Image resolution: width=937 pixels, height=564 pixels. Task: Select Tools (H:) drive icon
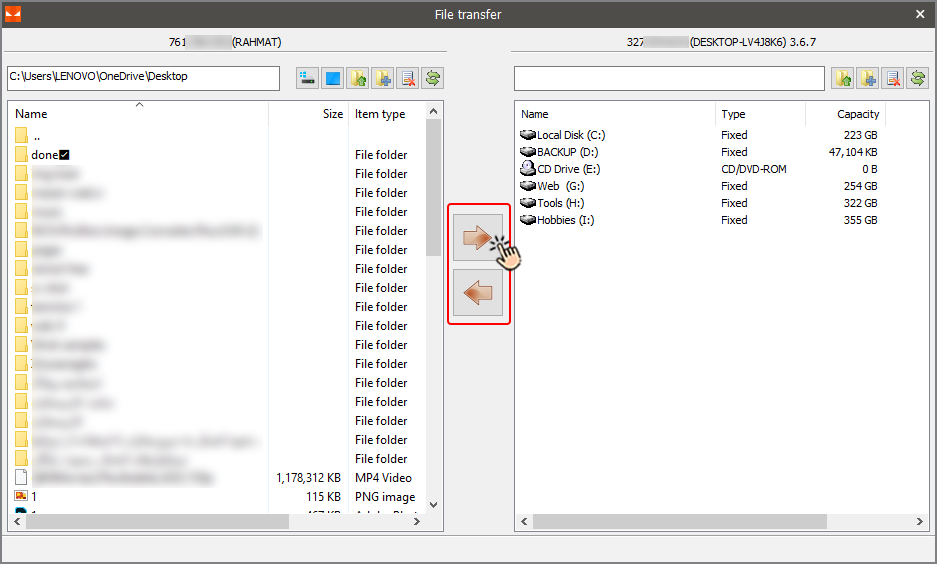click(x=528, y=203)
